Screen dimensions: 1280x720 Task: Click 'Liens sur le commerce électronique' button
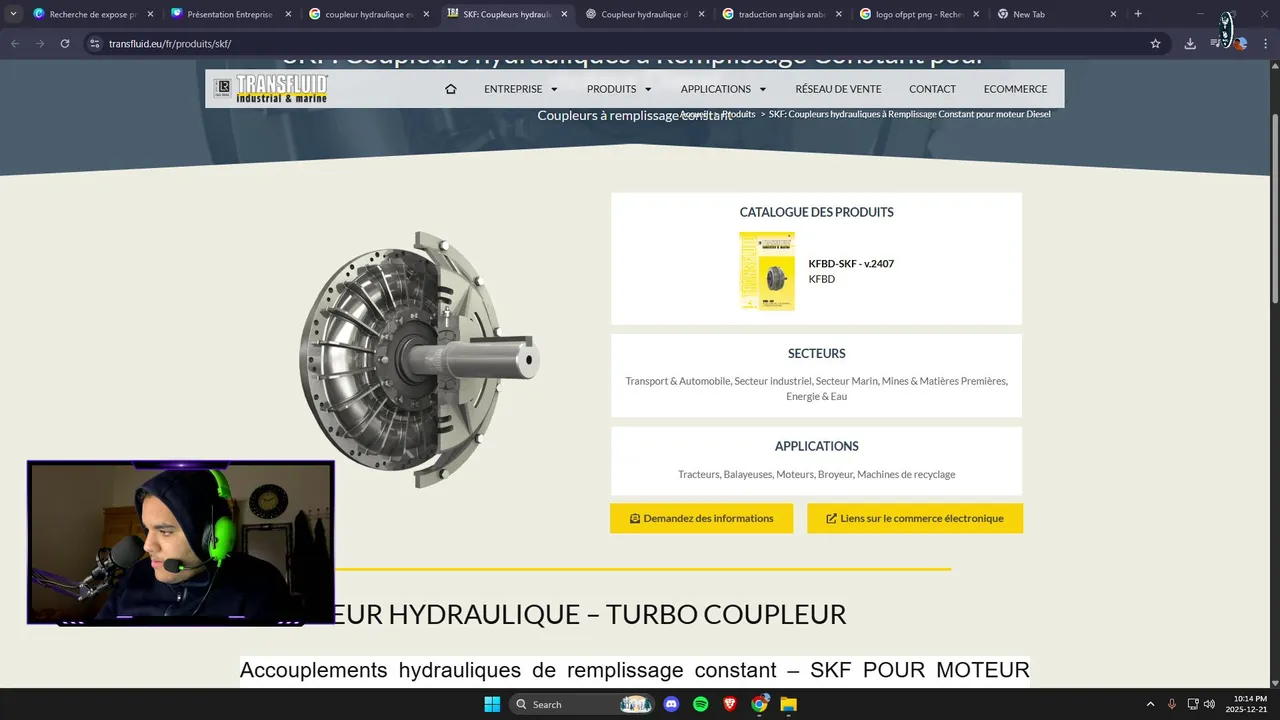tap(915, 518)
